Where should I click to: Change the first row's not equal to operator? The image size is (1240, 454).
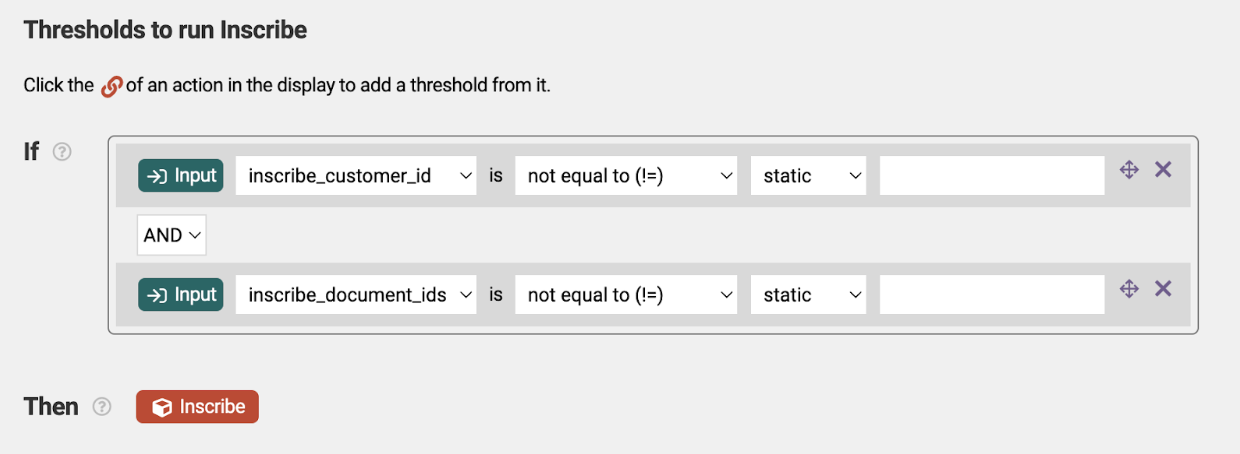[x=626, y=175]
